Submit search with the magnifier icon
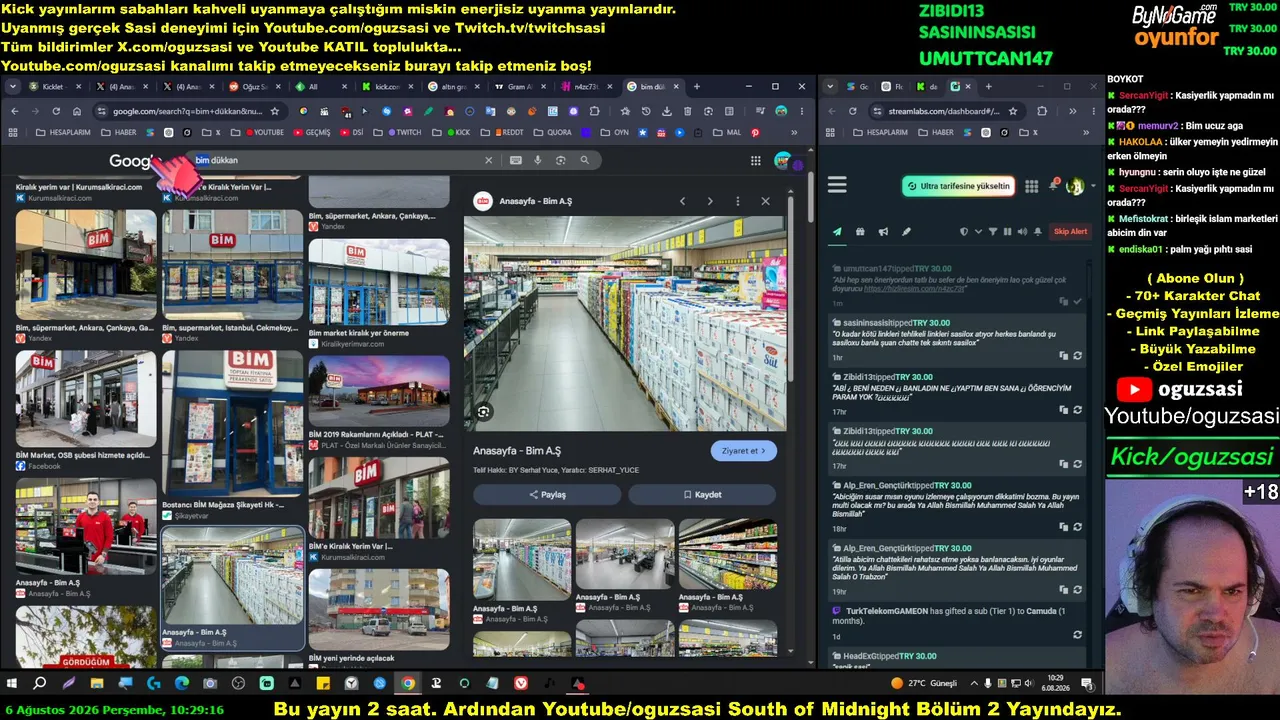The height and width of the screenshot is (720, 1280). (x=585, y=160)
